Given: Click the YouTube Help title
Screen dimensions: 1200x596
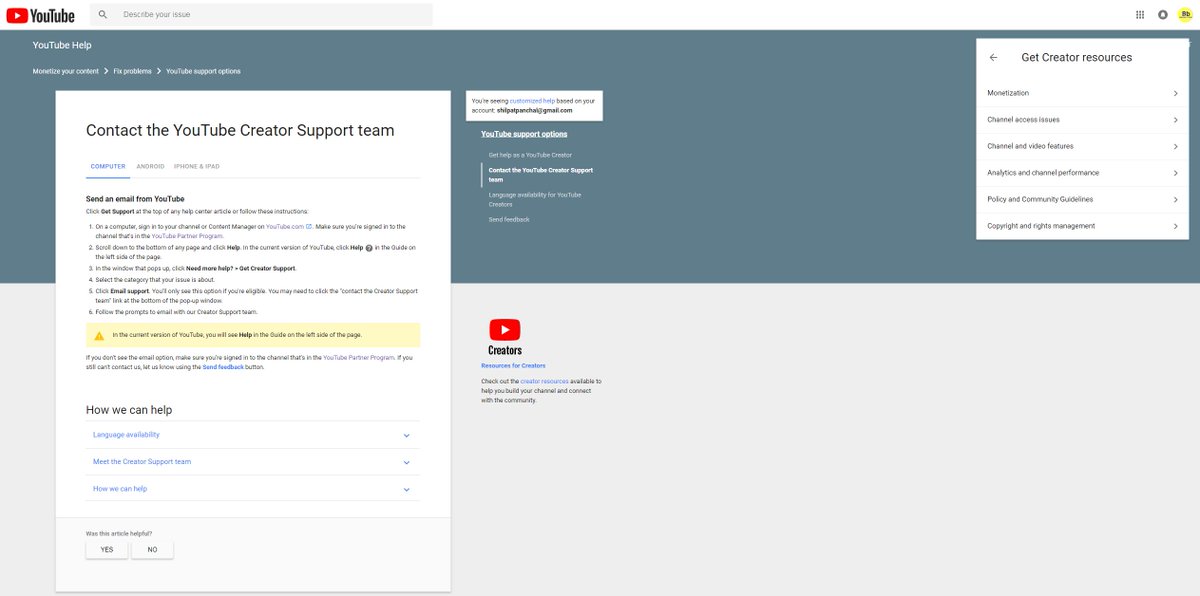Looking at the screenshot, I should 62,46.
